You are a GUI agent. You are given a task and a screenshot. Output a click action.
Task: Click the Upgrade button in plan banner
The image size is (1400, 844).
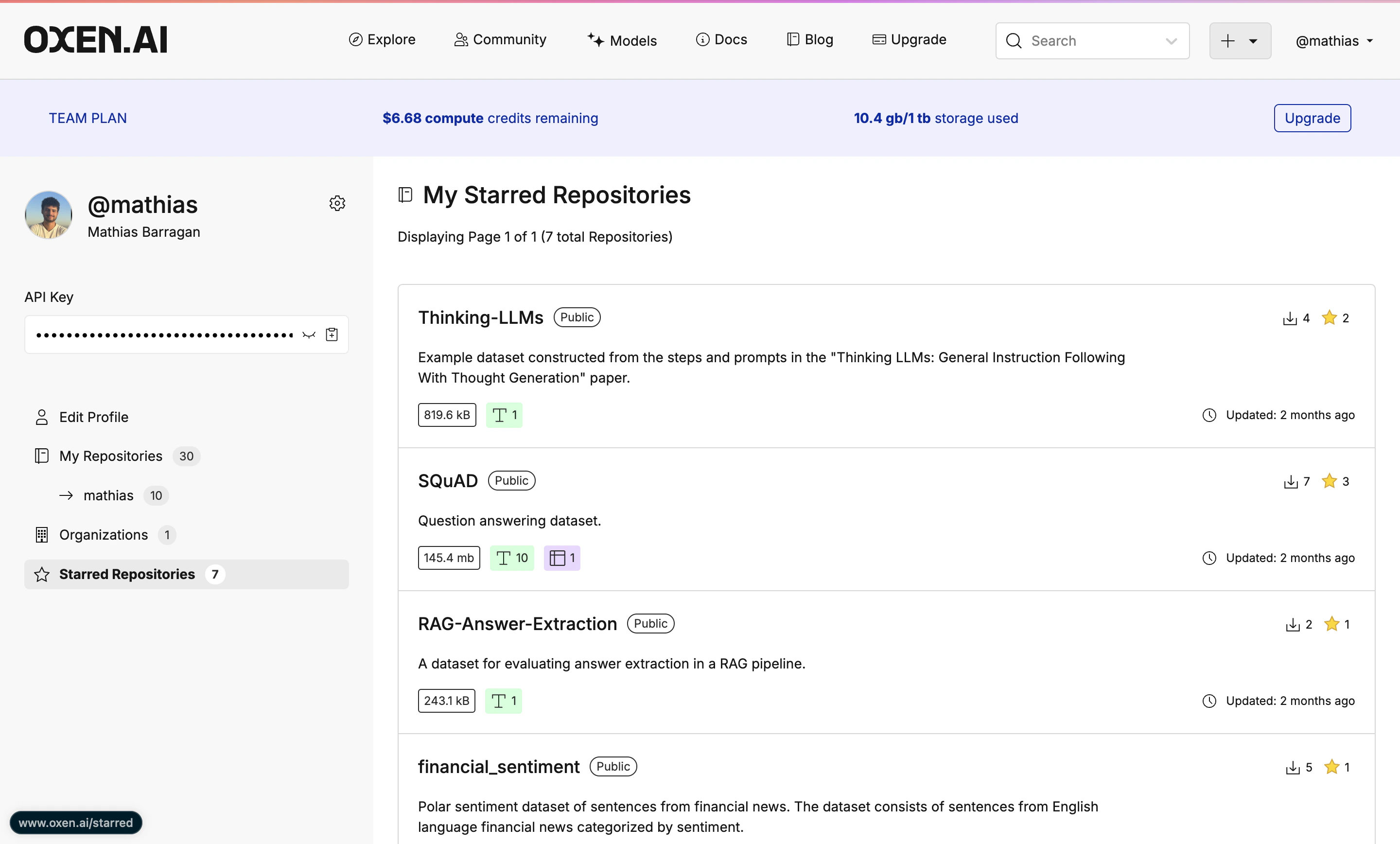click(1312, 118)
